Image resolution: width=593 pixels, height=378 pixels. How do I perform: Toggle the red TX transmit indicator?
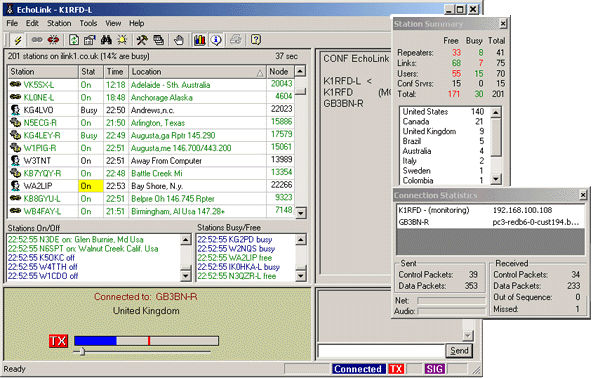pos(58,341)
